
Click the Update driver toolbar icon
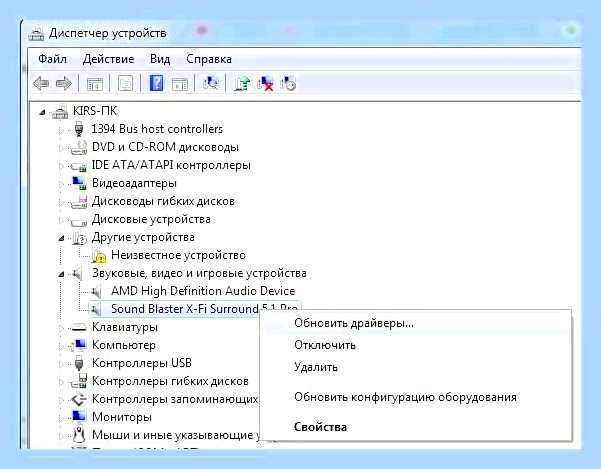pyautogui.click(x=242, y=83)
